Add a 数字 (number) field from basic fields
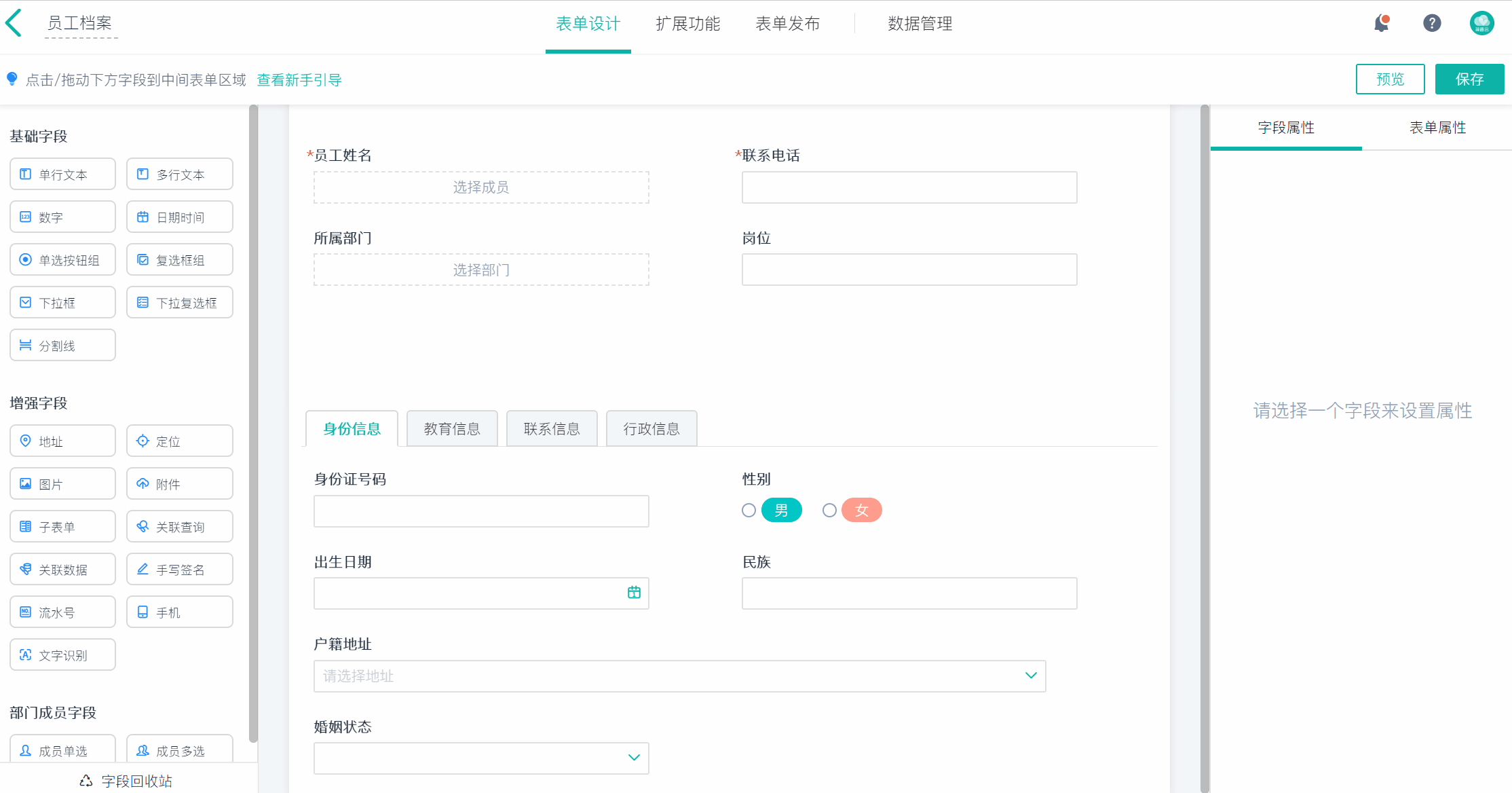 click(62, 217)
